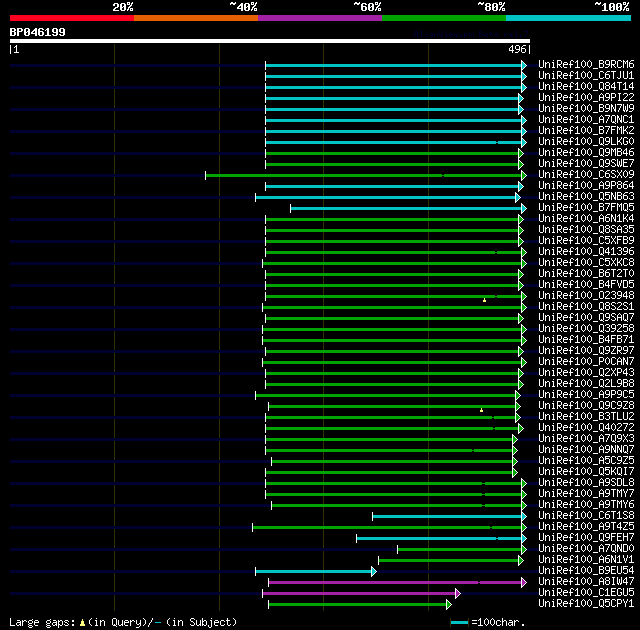Image resolution: width=640 pixels, height=630 pixels.
Task: Open UniRef100_B9N7W9 entry label
Action: (x=586, y=109)
